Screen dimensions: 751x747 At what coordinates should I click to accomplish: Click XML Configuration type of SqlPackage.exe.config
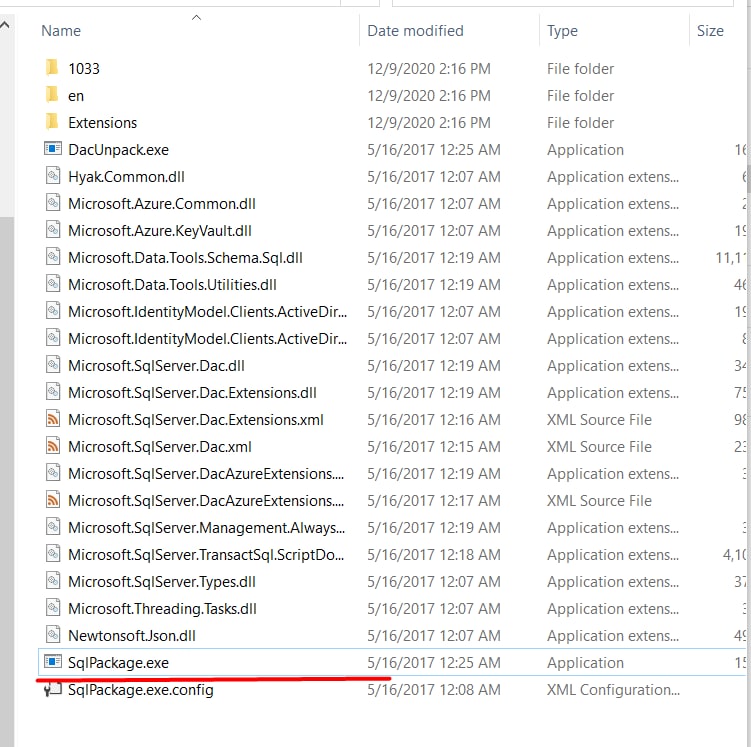[613, 690]
